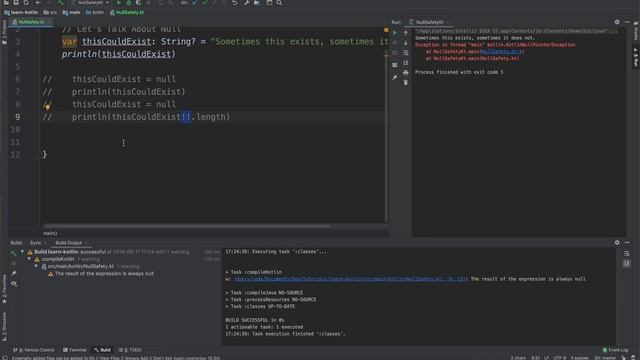
Task: Open the Structure side tool window
Action: tap(4, 327)
